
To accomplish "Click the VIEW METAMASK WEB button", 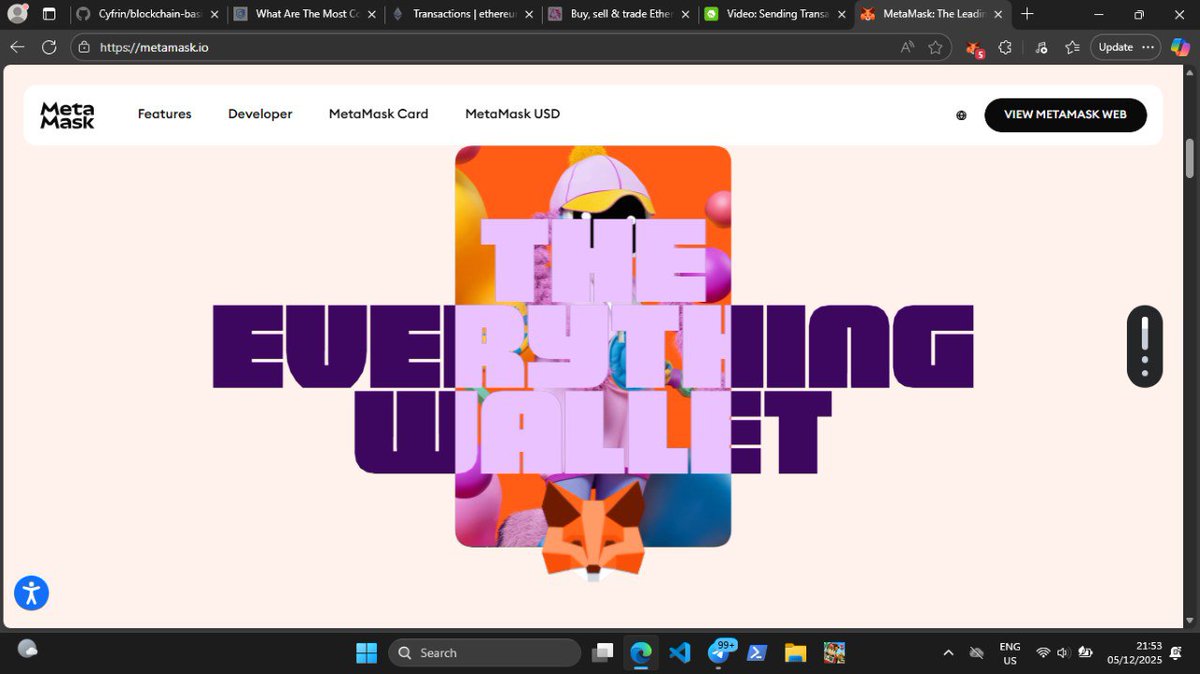I will 1065,115.
